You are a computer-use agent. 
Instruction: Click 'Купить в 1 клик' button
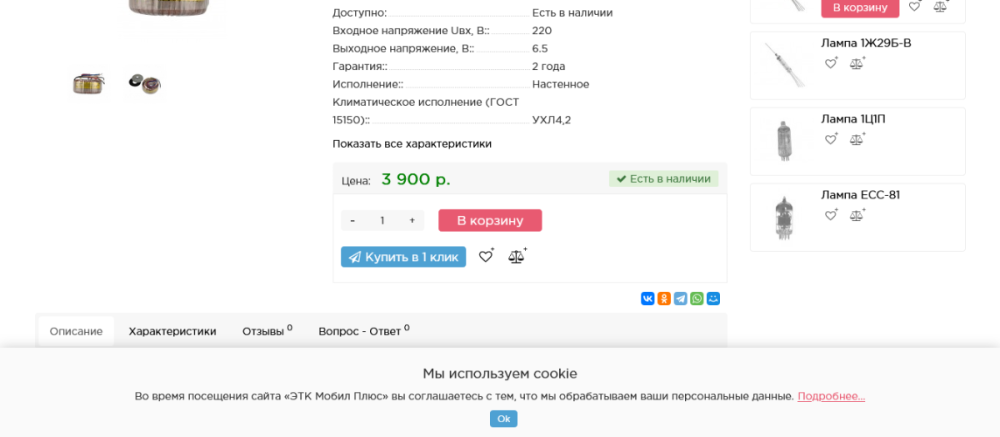[x=403, y=257]
